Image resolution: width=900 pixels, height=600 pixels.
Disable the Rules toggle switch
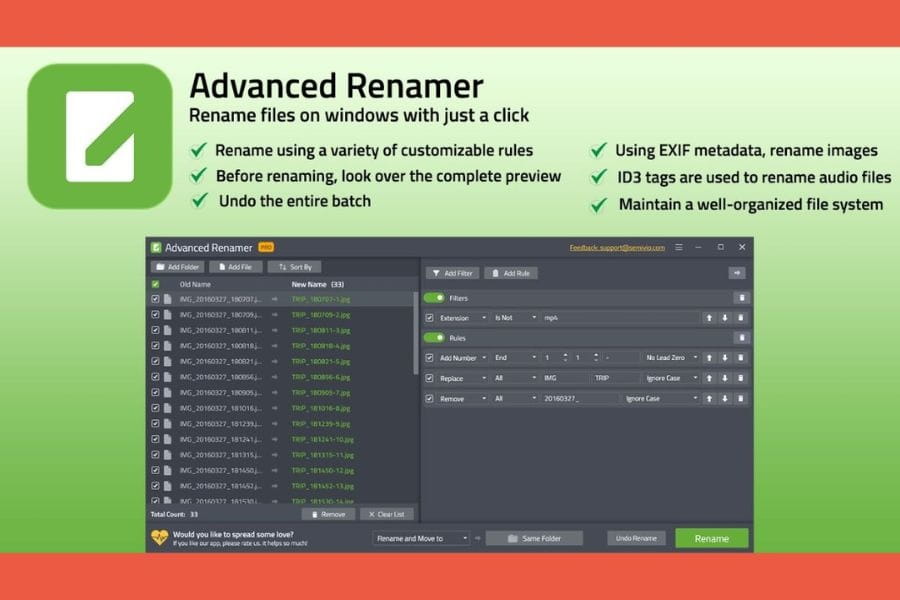pyautogui.click(x=434, y=338)
